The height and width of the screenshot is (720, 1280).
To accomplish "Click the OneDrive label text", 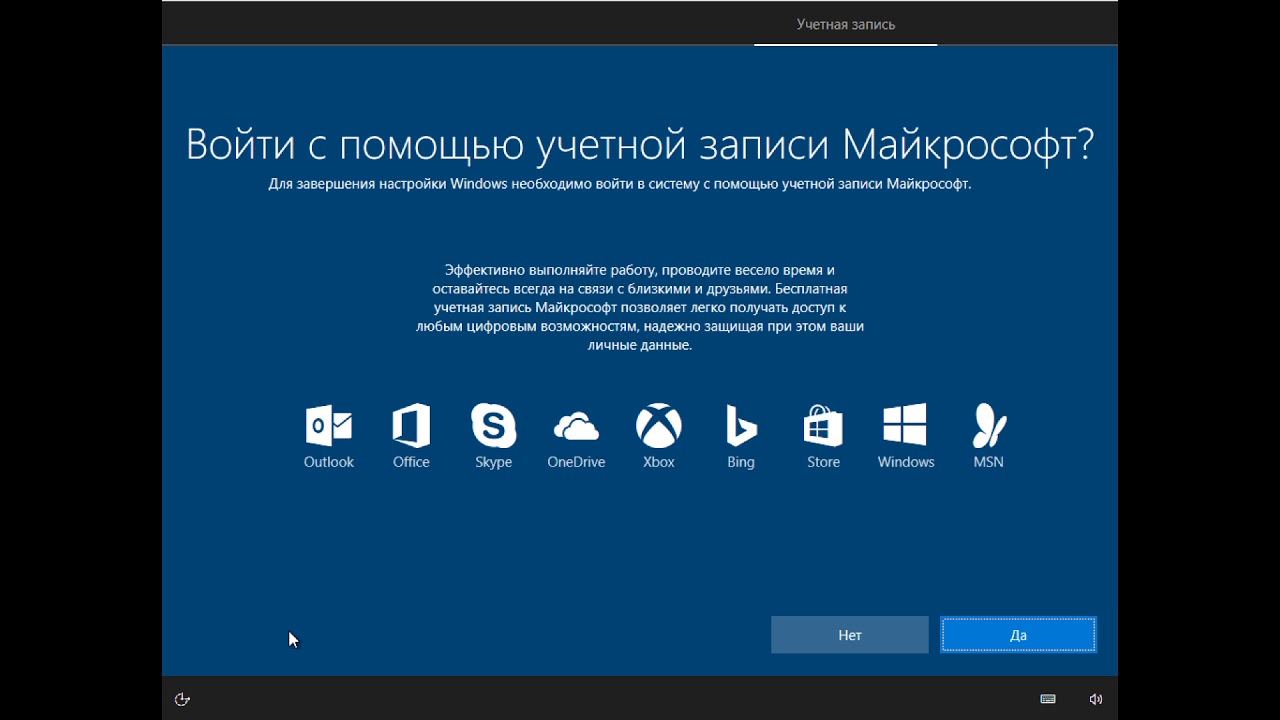I will pyautogui.click(x=576, y=462).
